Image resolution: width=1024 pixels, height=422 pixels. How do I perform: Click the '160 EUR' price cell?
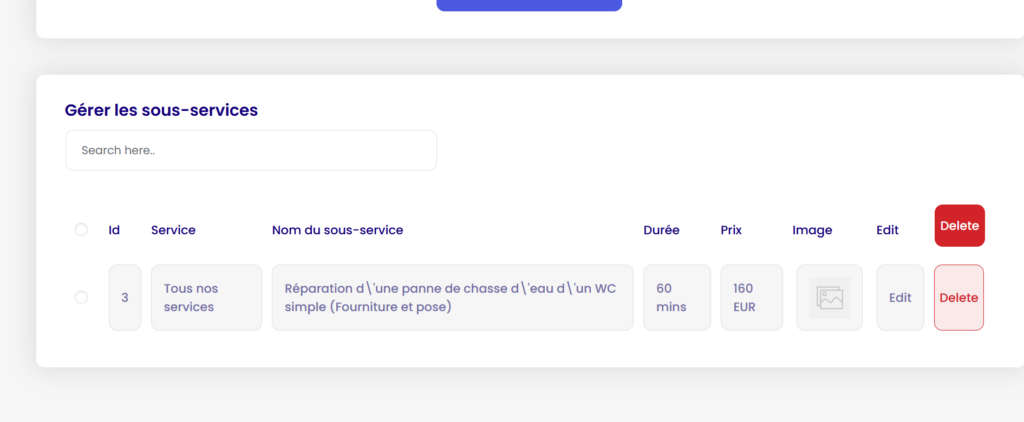click(752, 298)
